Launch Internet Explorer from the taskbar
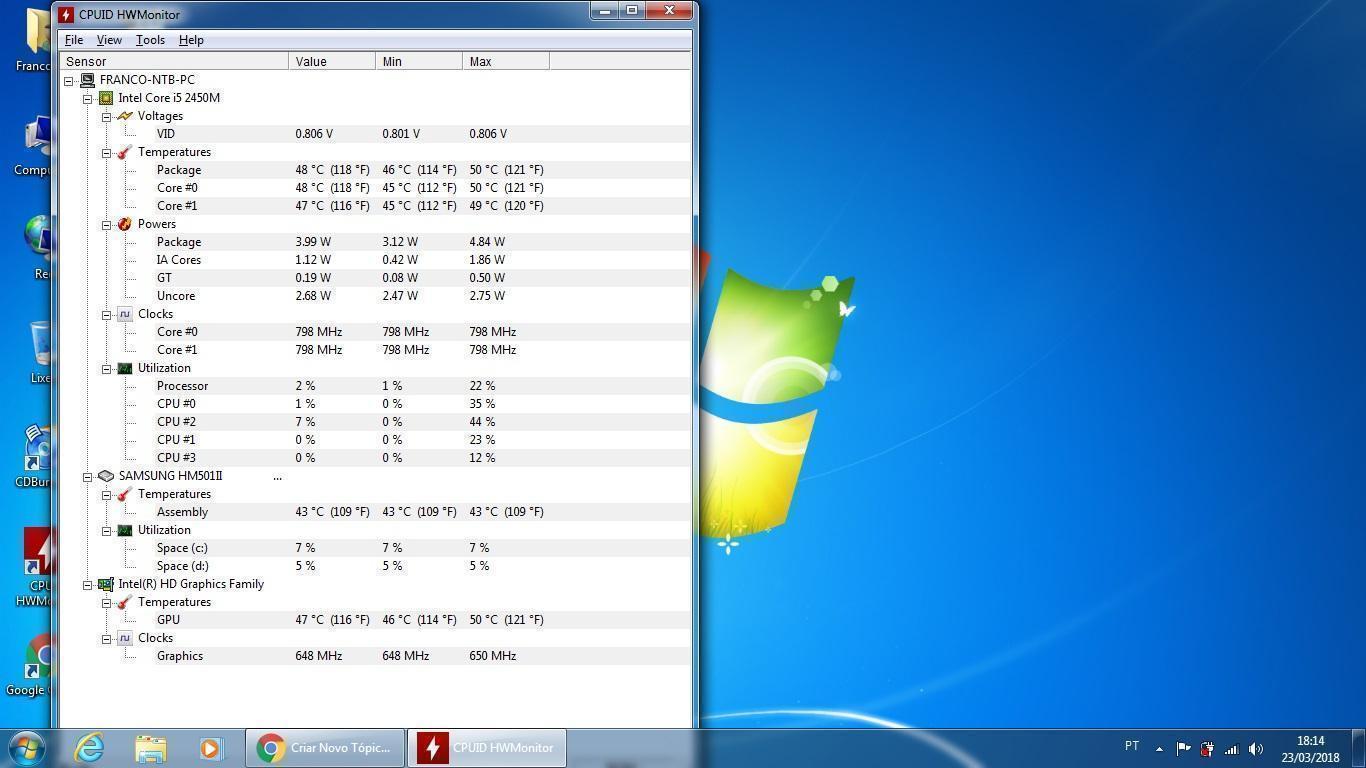 coord(89,748)
